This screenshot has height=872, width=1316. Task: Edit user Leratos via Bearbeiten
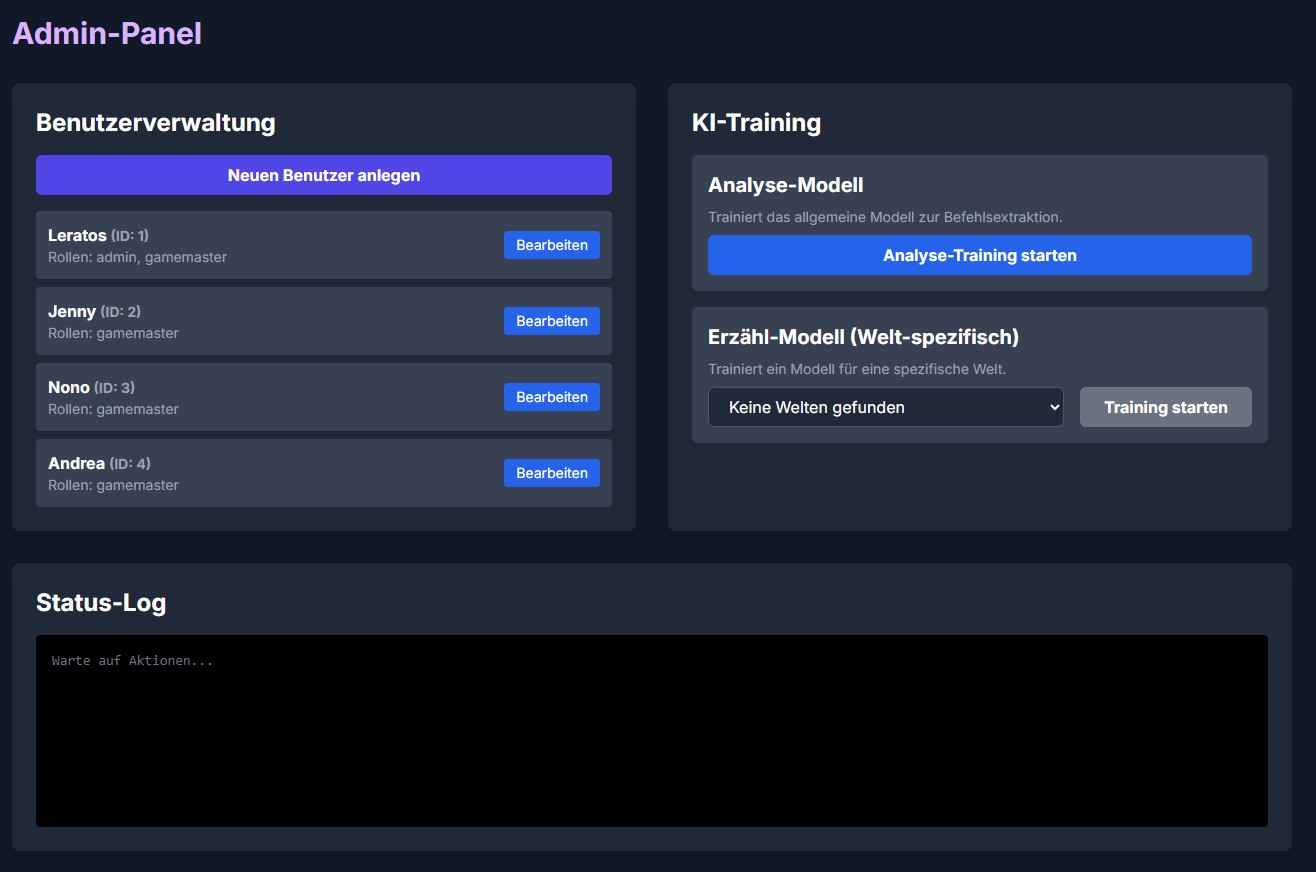pos(551,245)
